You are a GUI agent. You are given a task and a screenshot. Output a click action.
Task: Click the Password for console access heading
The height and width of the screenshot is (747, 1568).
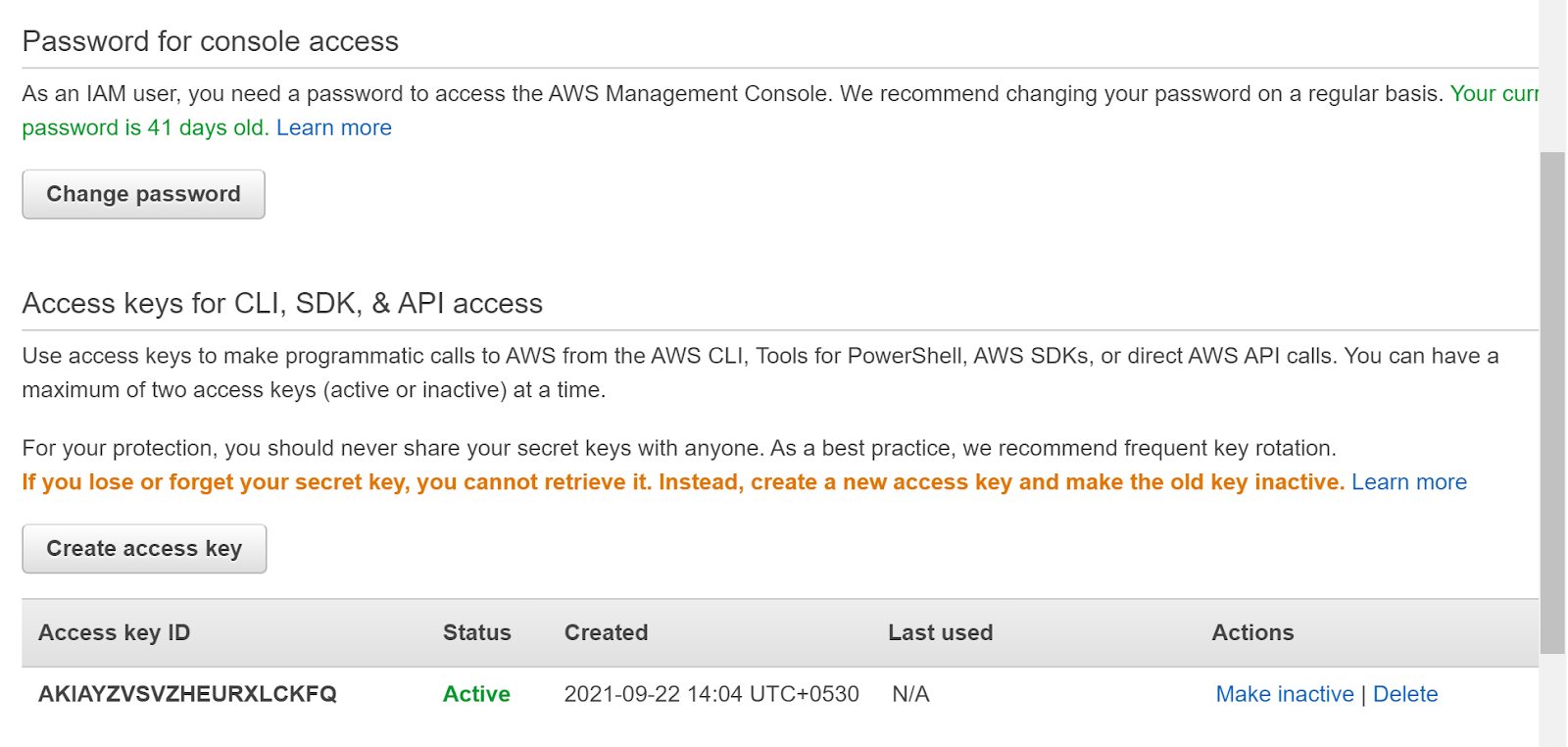point(211,41)
